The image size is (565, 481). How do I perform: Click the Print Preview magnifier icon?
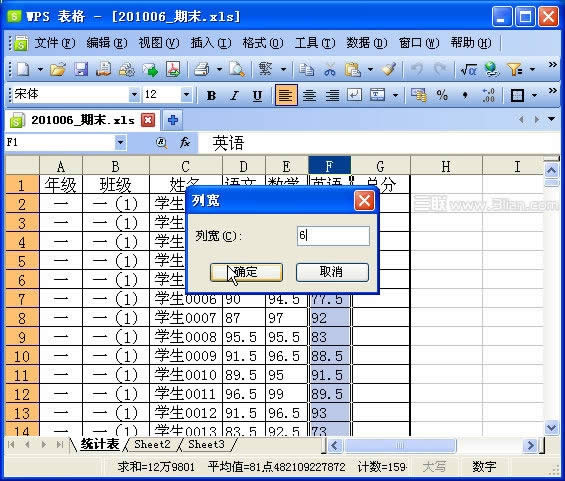[237, 69]
